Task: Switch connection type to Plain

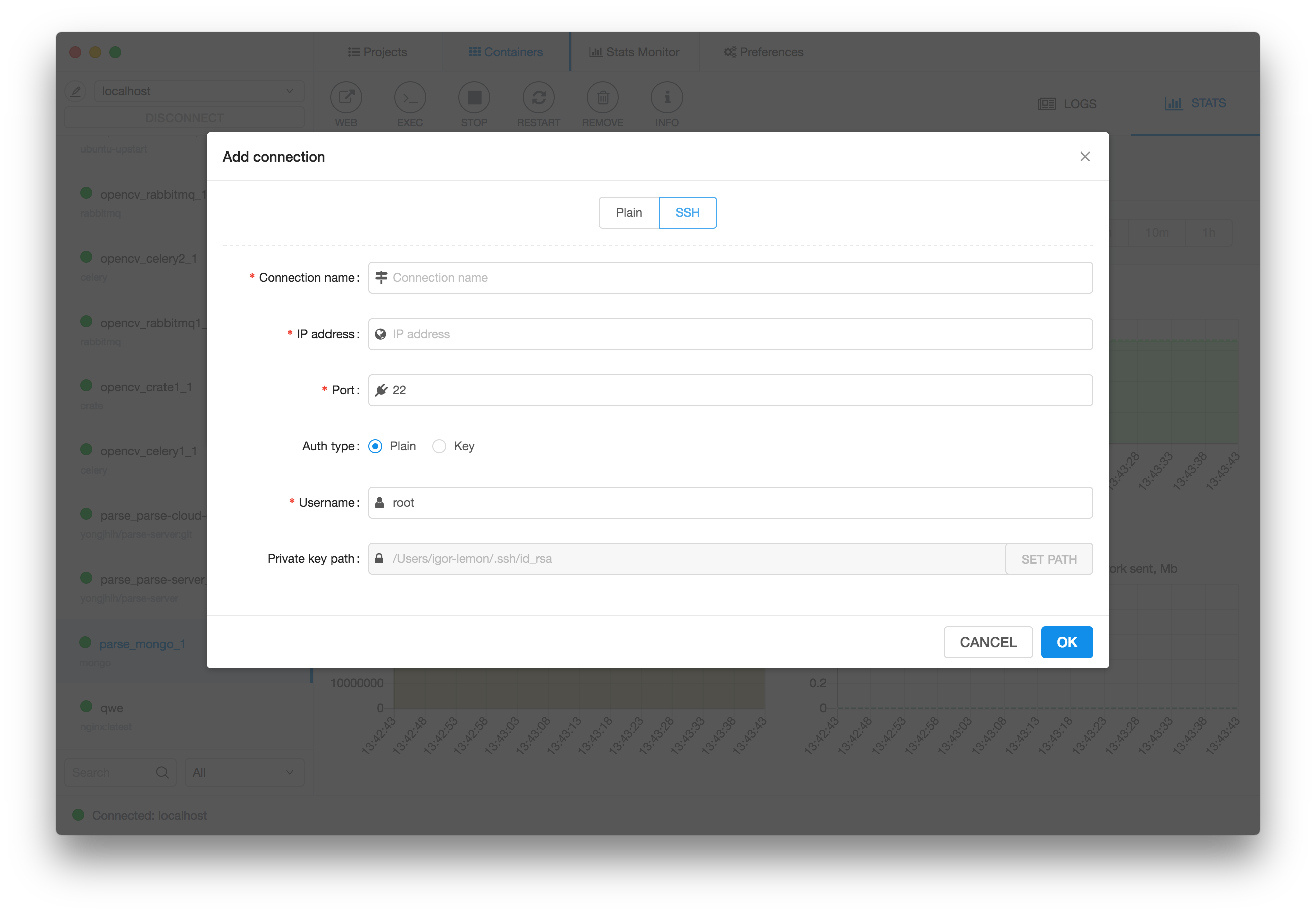Action: click(x=629, y=213)
